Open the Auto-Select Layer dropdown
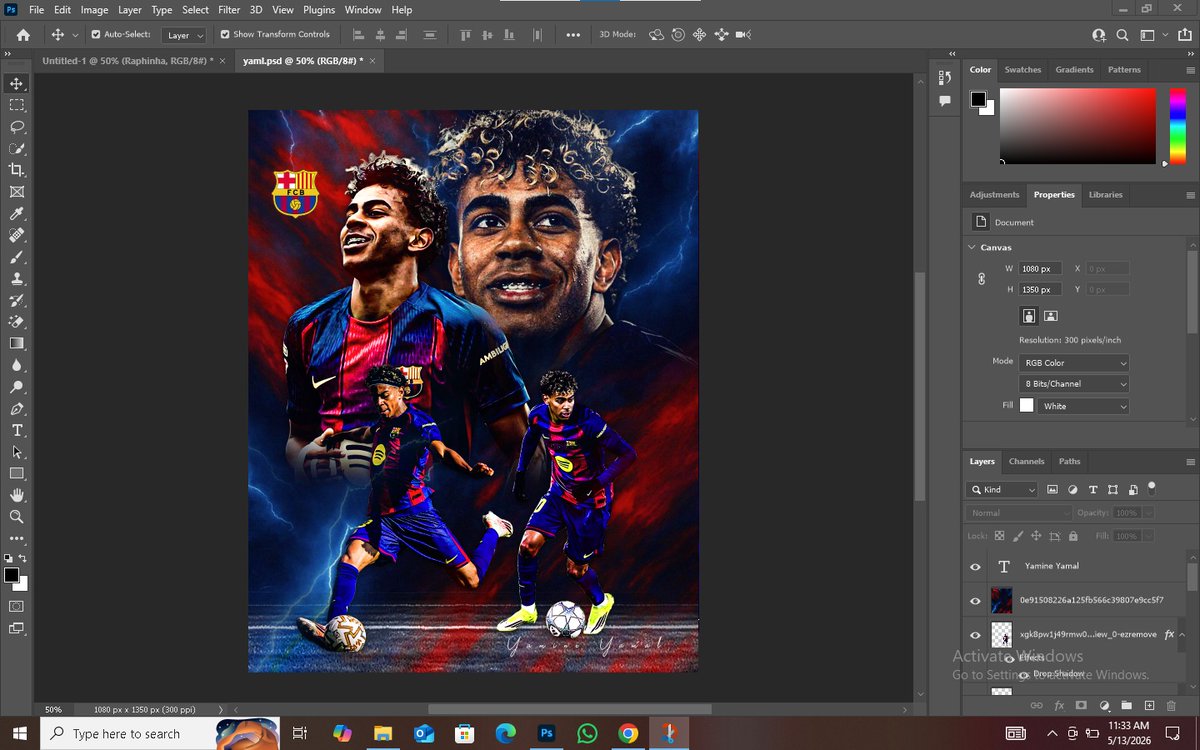Image resolution: width=1200 pixels, height=750 pixels. 185,35
